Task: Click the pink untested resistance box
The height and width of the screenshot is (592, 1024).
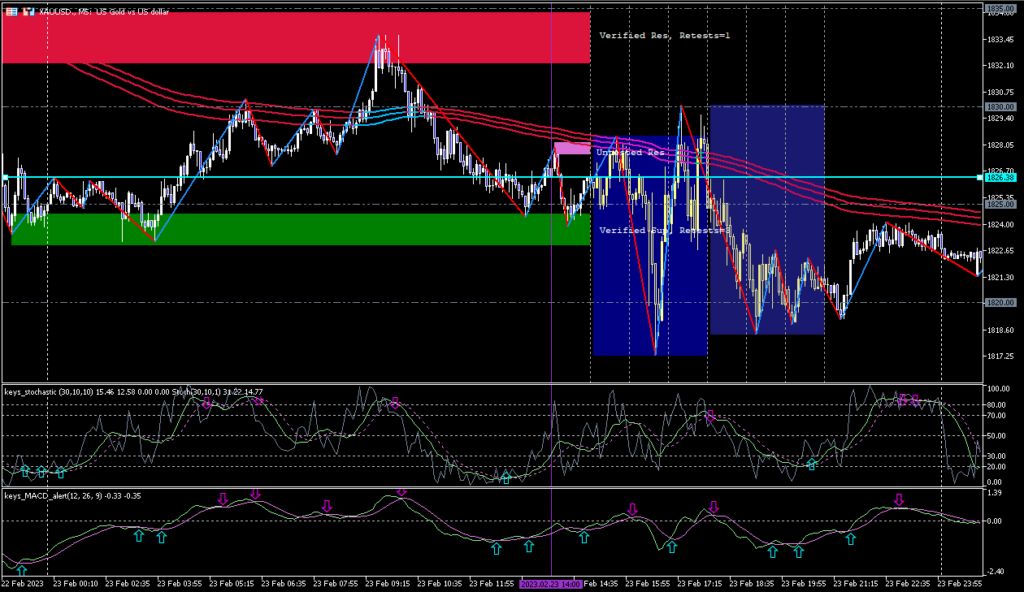Action: (572, 148)
